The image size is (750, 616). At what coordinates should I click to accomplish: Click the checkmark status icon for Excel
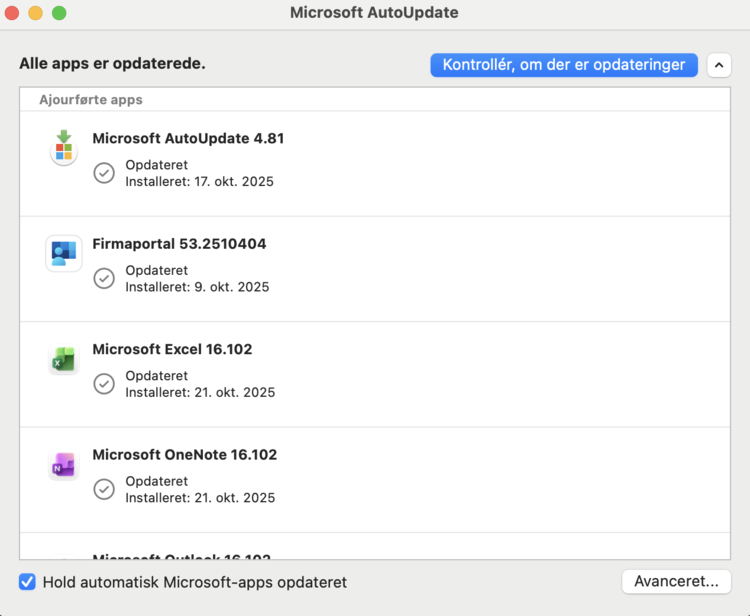104,384
